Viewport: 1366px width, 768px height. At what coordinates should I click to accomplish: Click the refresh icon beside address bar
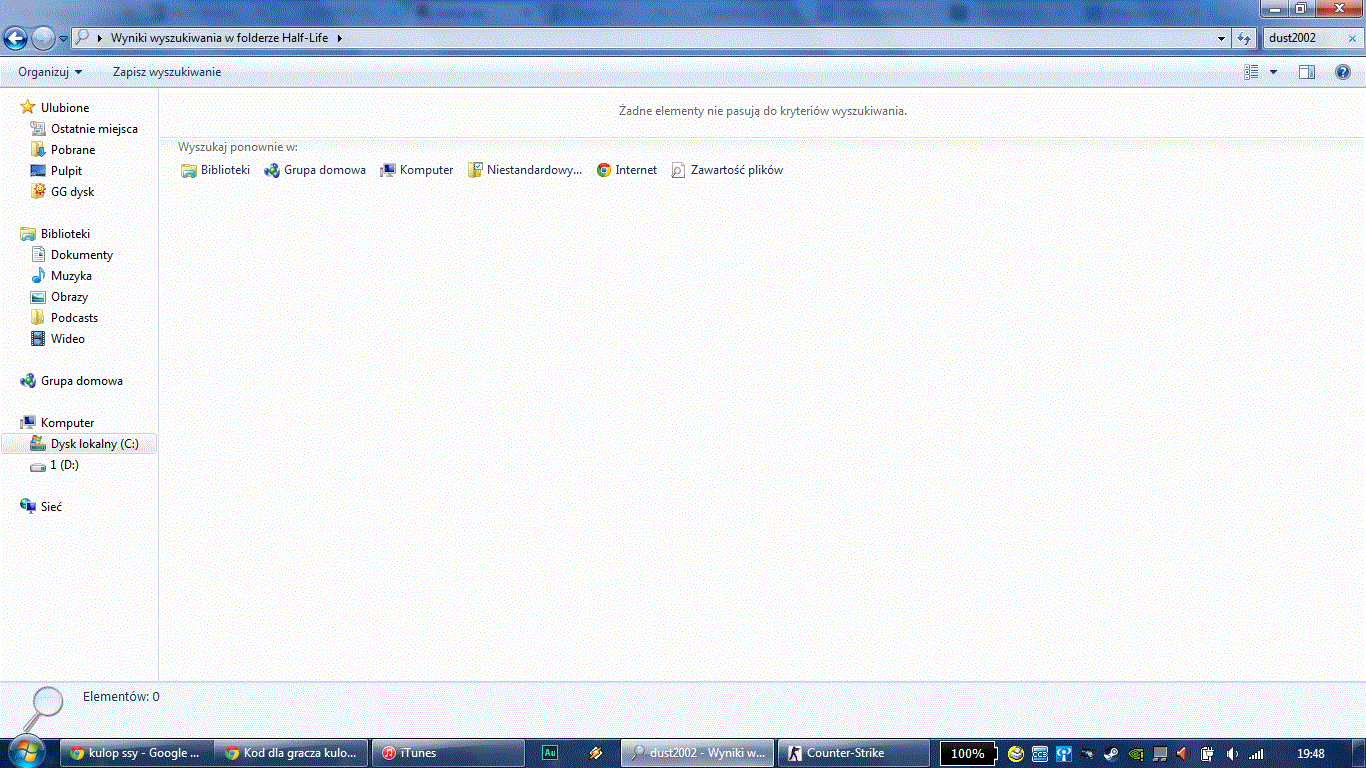1244,38
